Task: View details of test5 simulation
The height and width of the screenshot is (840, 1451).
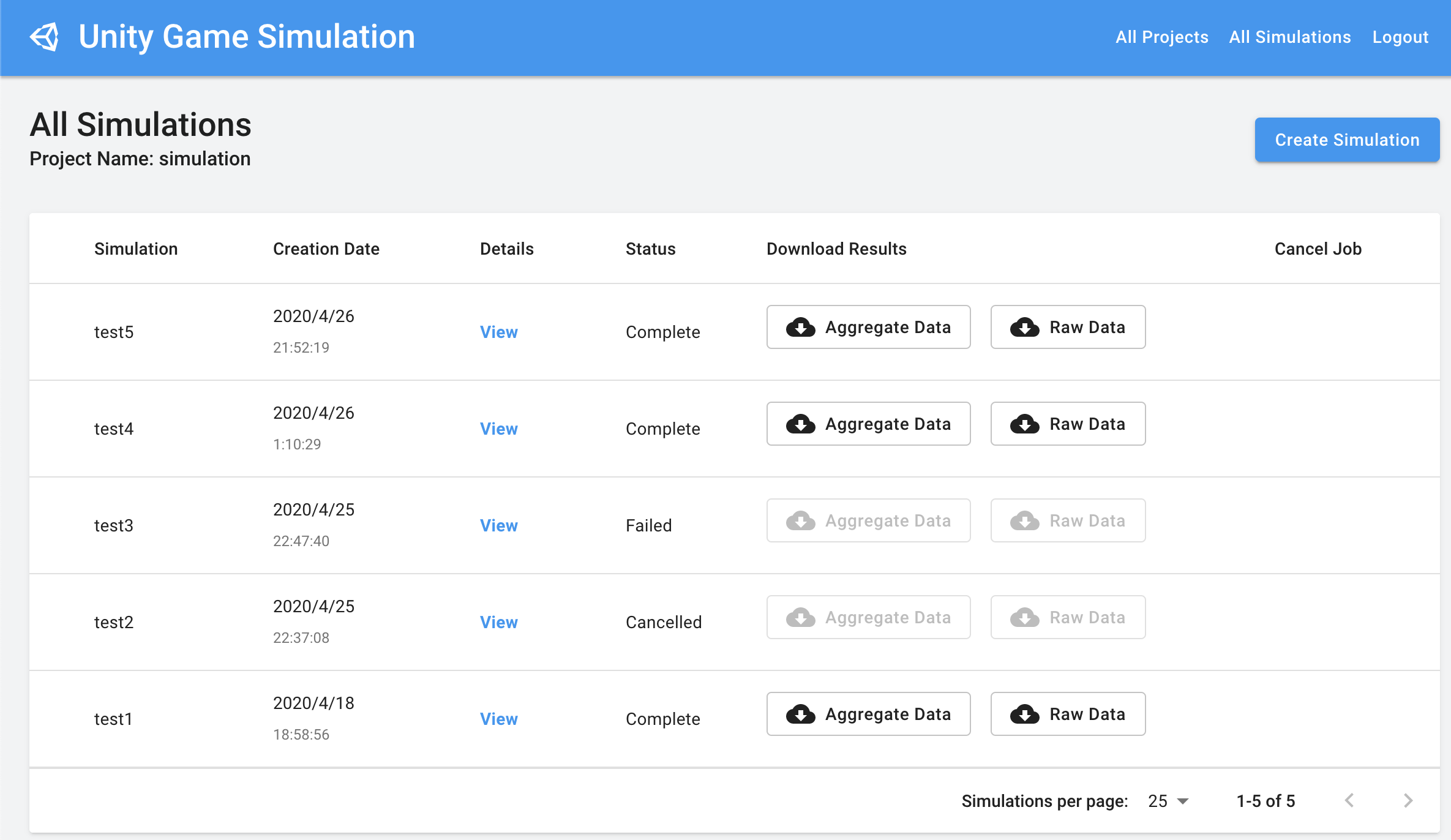Action: point(498,332)
